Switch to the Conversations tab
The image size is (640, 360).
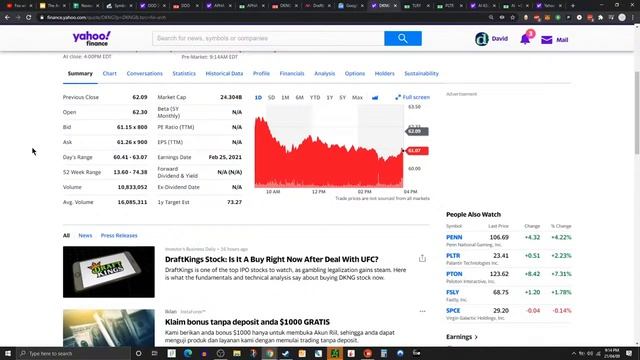tap(144, 73)
